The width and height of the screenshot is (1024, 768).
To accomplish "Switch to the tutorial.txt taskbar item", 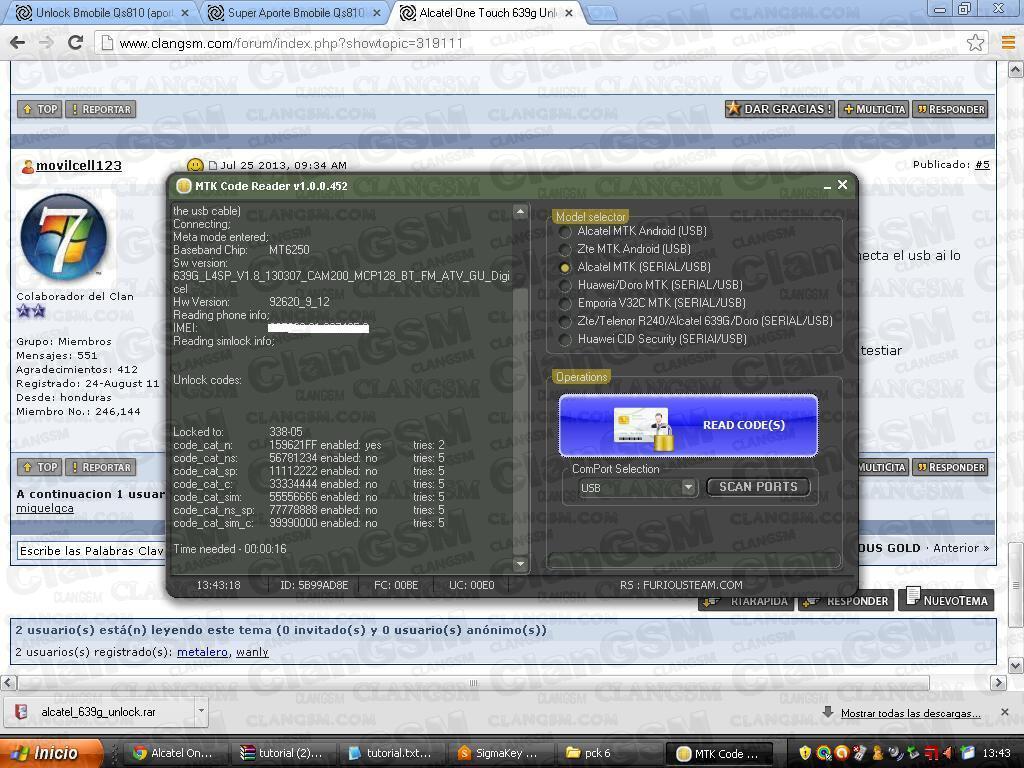I will [393, 754].
